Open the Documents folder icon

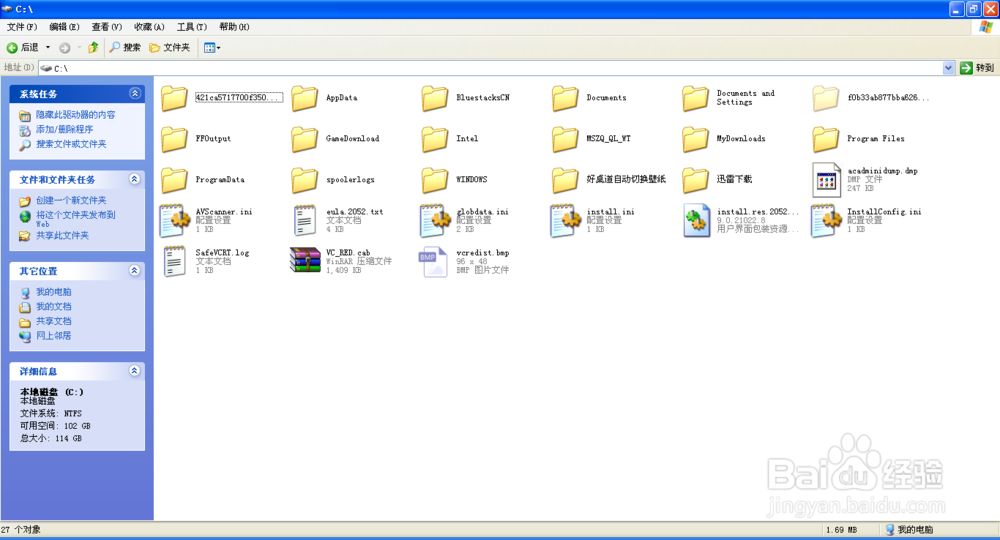coord(565,98)
